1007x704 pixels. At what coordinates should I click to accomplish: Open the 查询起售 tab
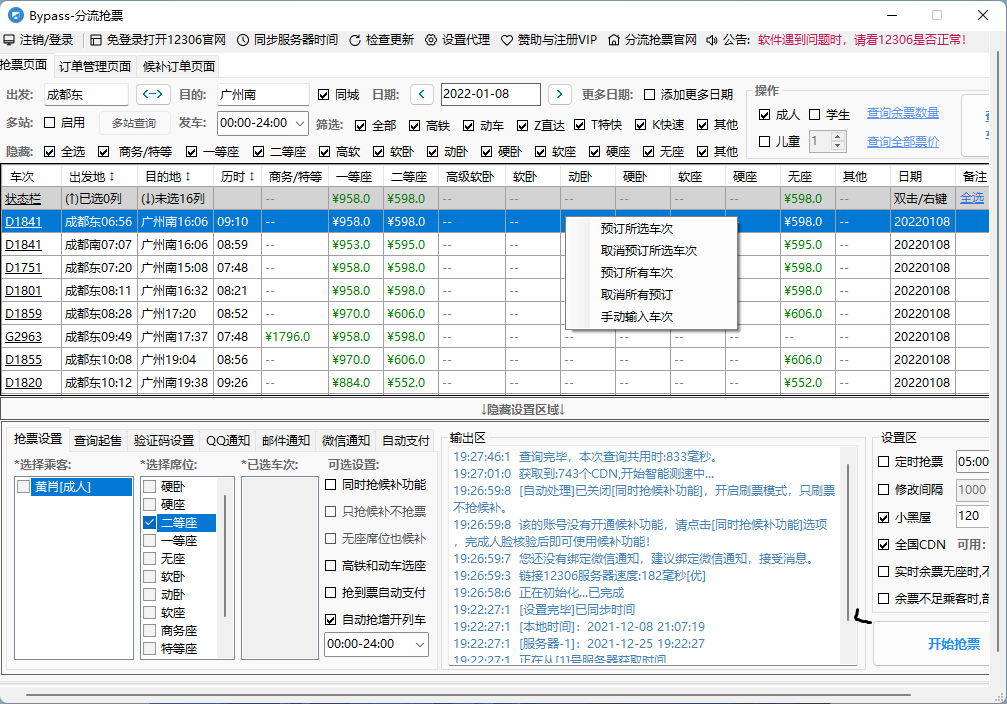pos(98,441)
